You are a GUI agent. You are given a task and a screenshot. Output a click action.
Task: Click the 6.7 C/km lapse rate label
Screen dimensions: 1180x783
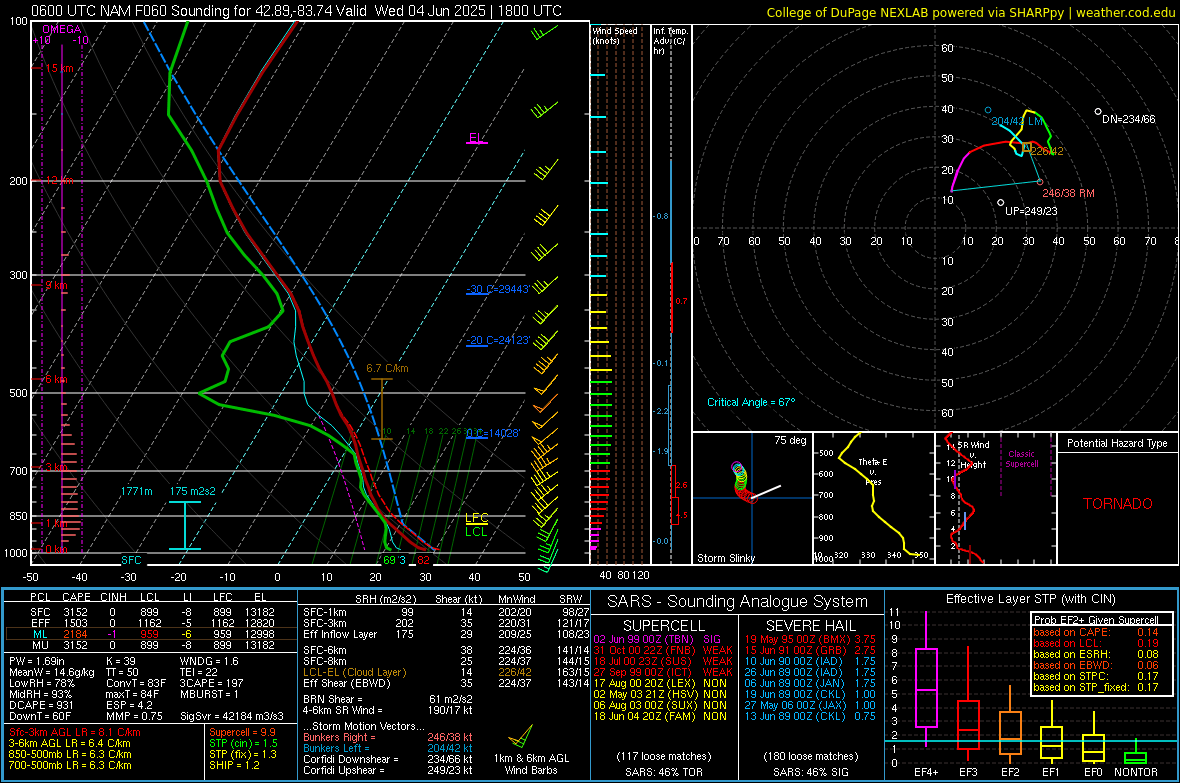(387, 368)
